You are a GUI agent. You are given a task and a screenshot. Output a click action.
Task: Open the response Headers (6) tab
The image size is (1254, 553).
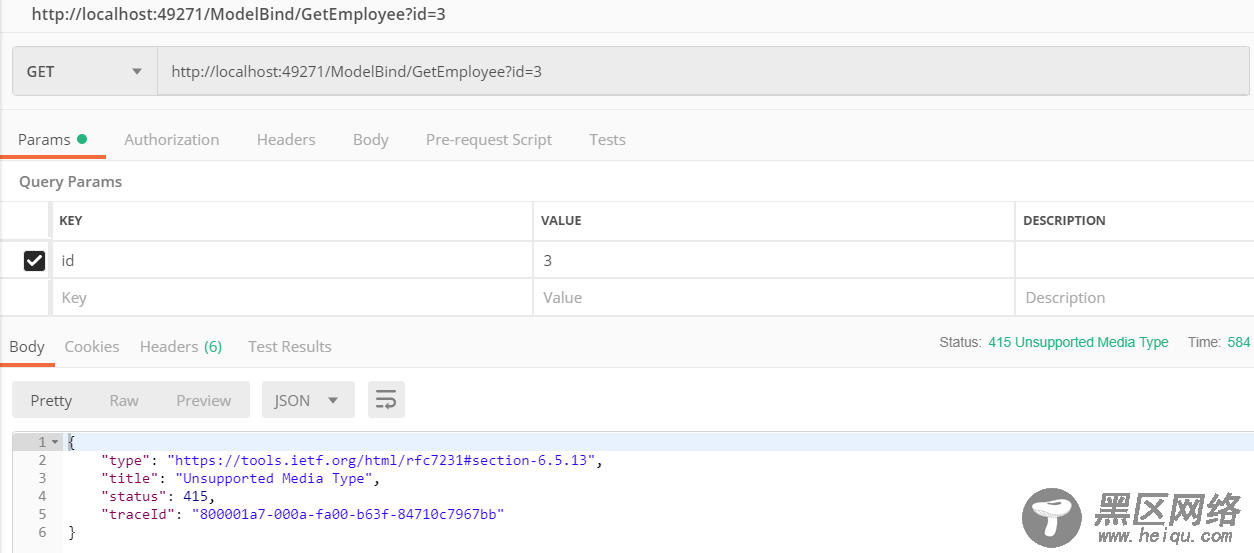point(181,347)
